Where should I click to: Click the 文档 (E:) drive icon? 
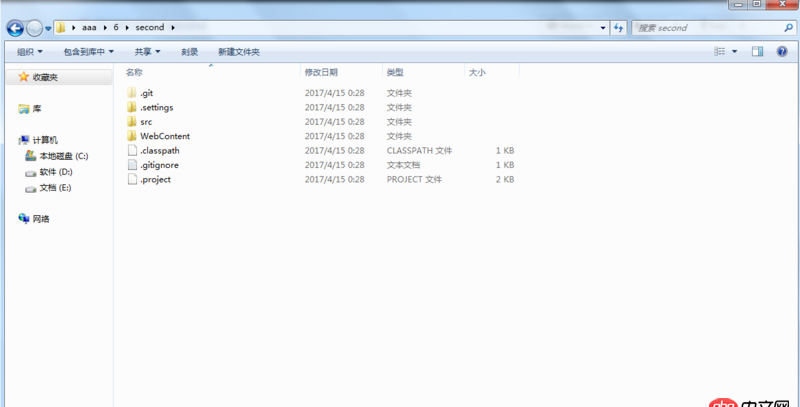coord(31,189)
